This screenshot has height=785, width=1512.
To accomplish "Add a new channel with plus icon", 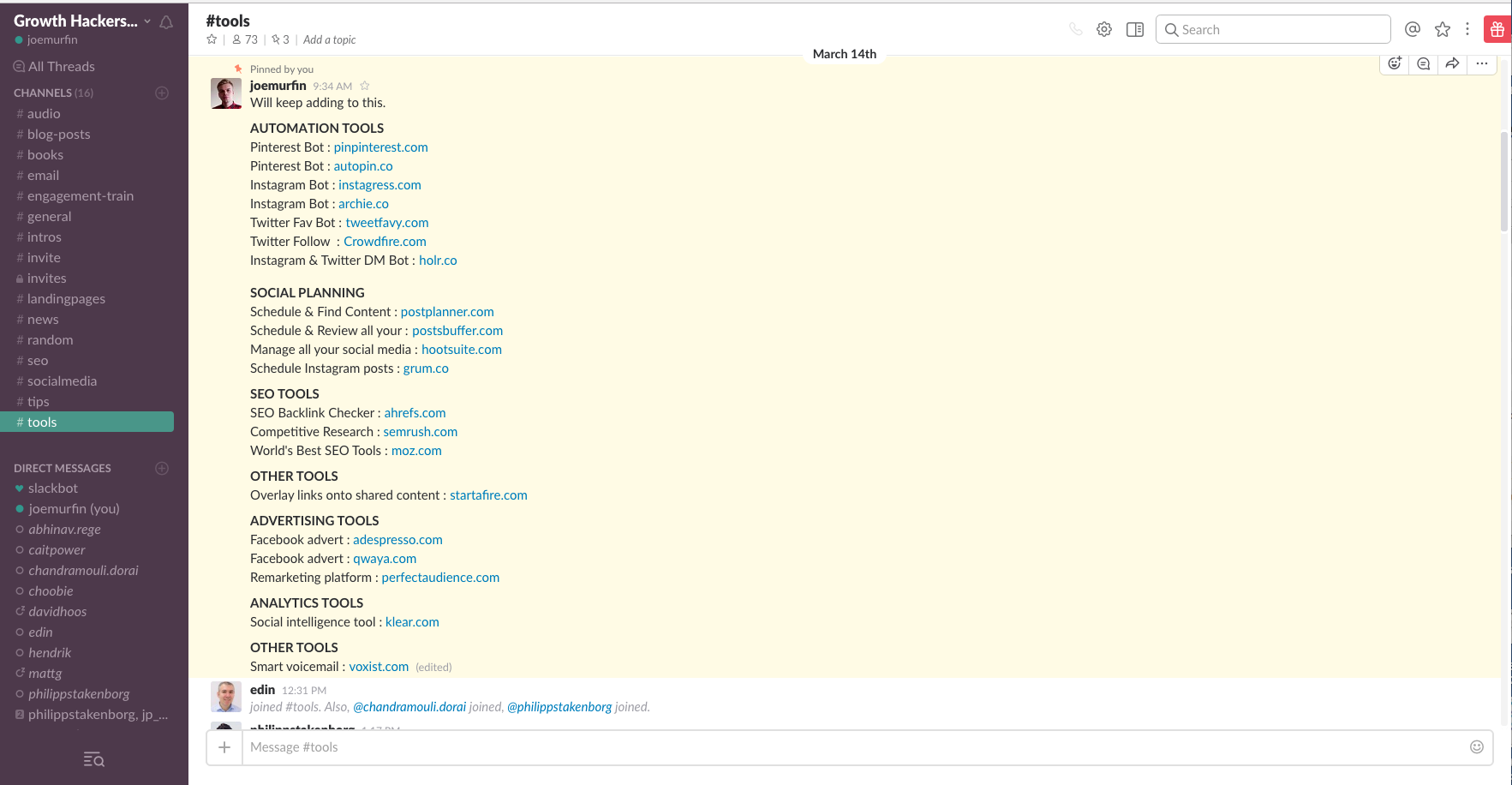I will [162, 93].
